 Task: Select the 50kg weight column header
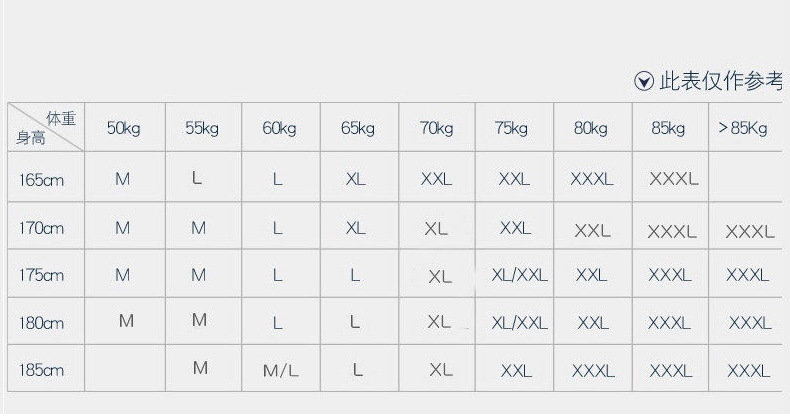tap(123, 128)
